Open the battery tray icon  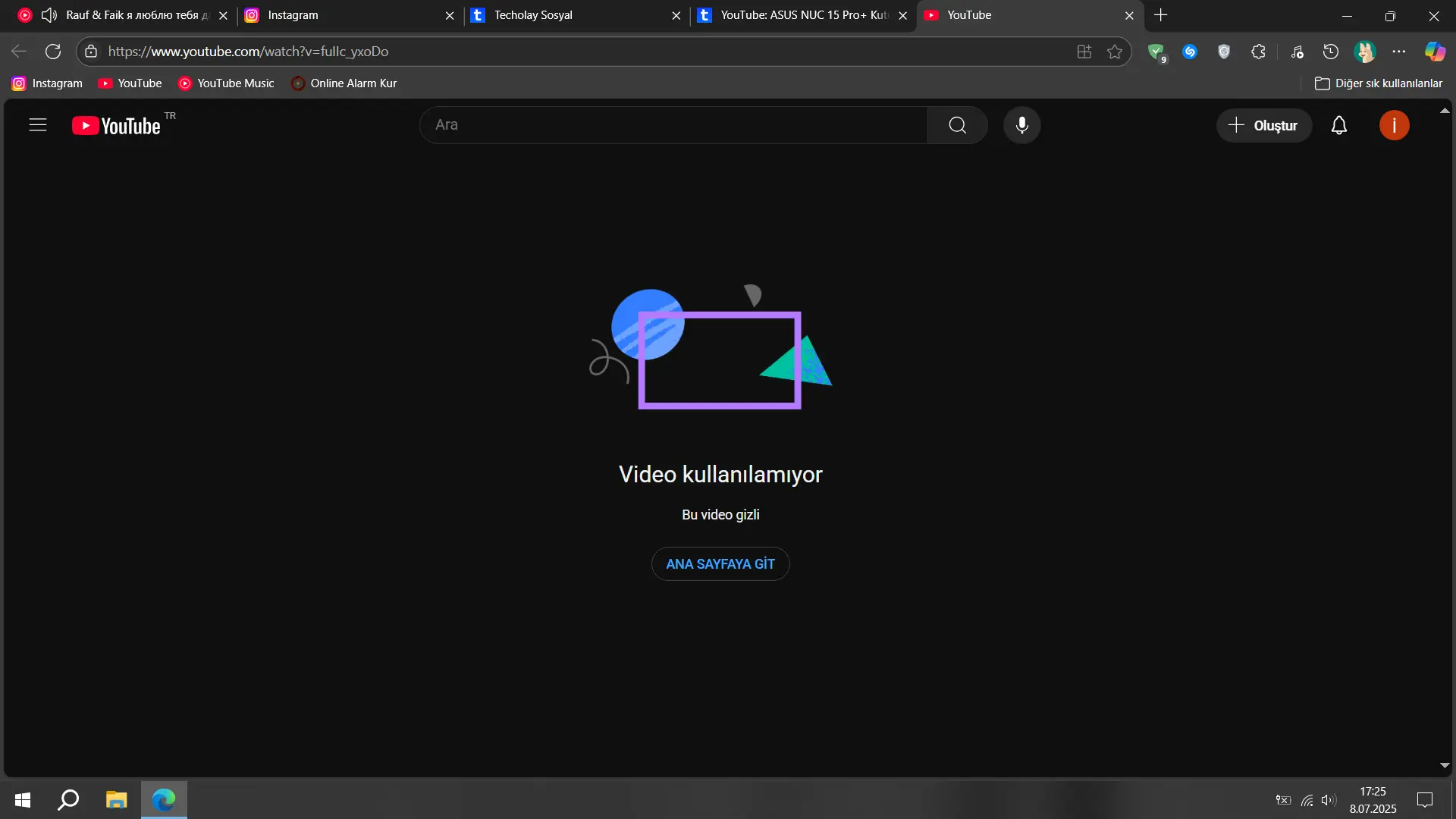pyautogui.click(x=1283, y=800)
